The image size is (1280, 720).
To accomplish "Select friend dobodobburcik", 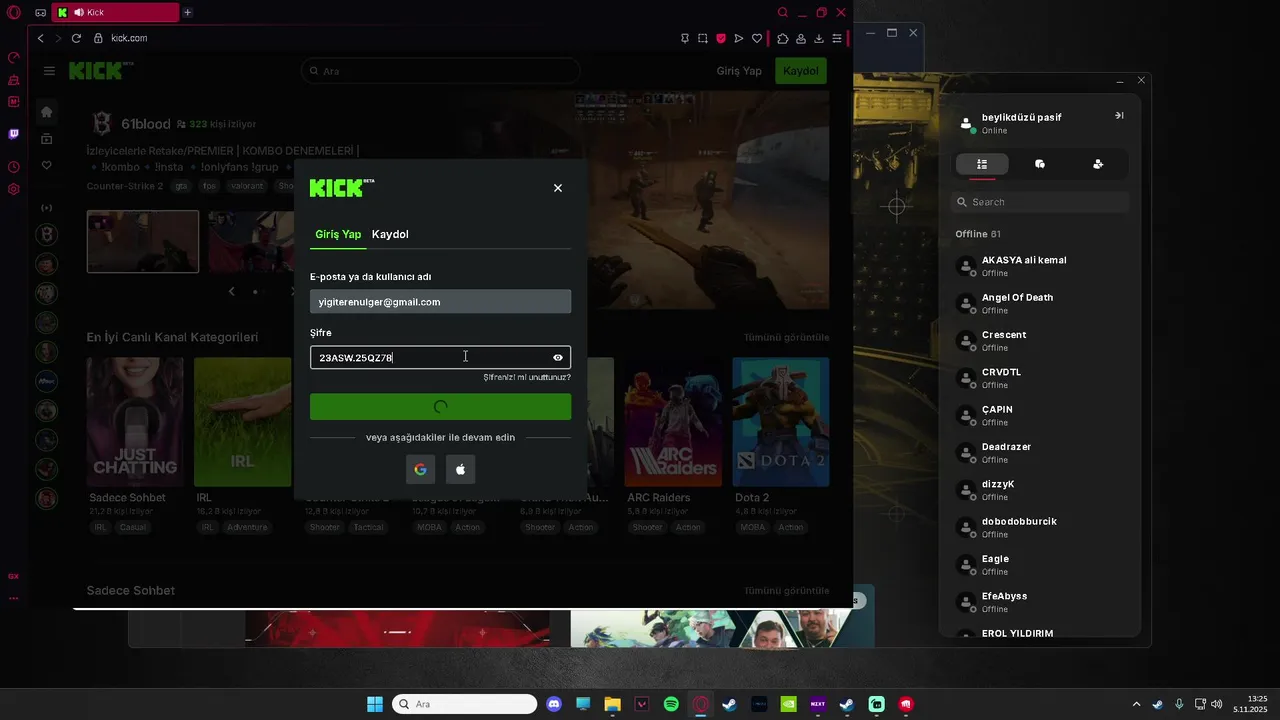I will pyautogui.click(x=1040, y=527).
